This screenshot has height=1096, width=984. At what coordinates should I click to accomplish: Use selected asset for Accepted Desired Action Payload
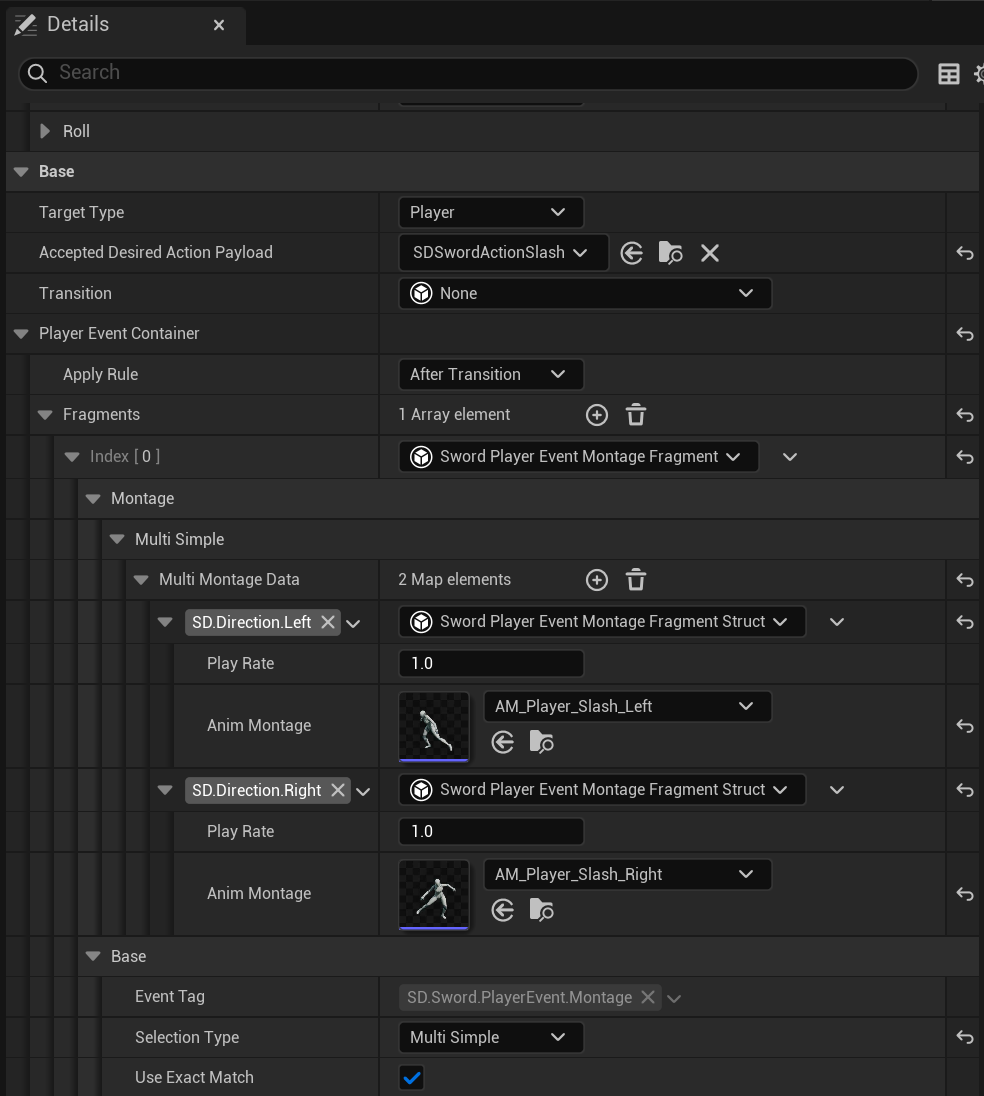[x=632, y=253]
